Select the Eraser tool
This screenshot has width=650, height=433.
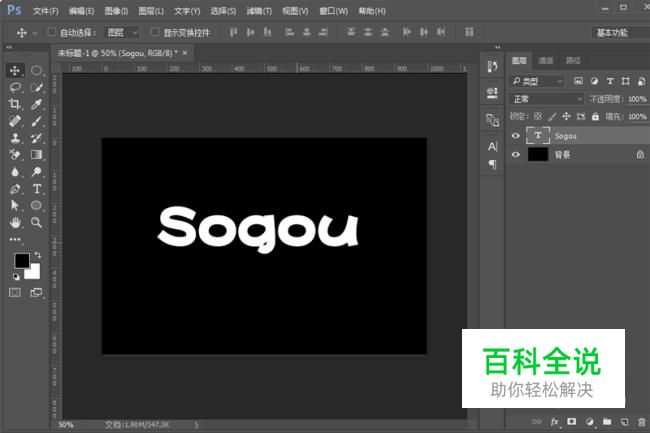[x=15, y=155]
